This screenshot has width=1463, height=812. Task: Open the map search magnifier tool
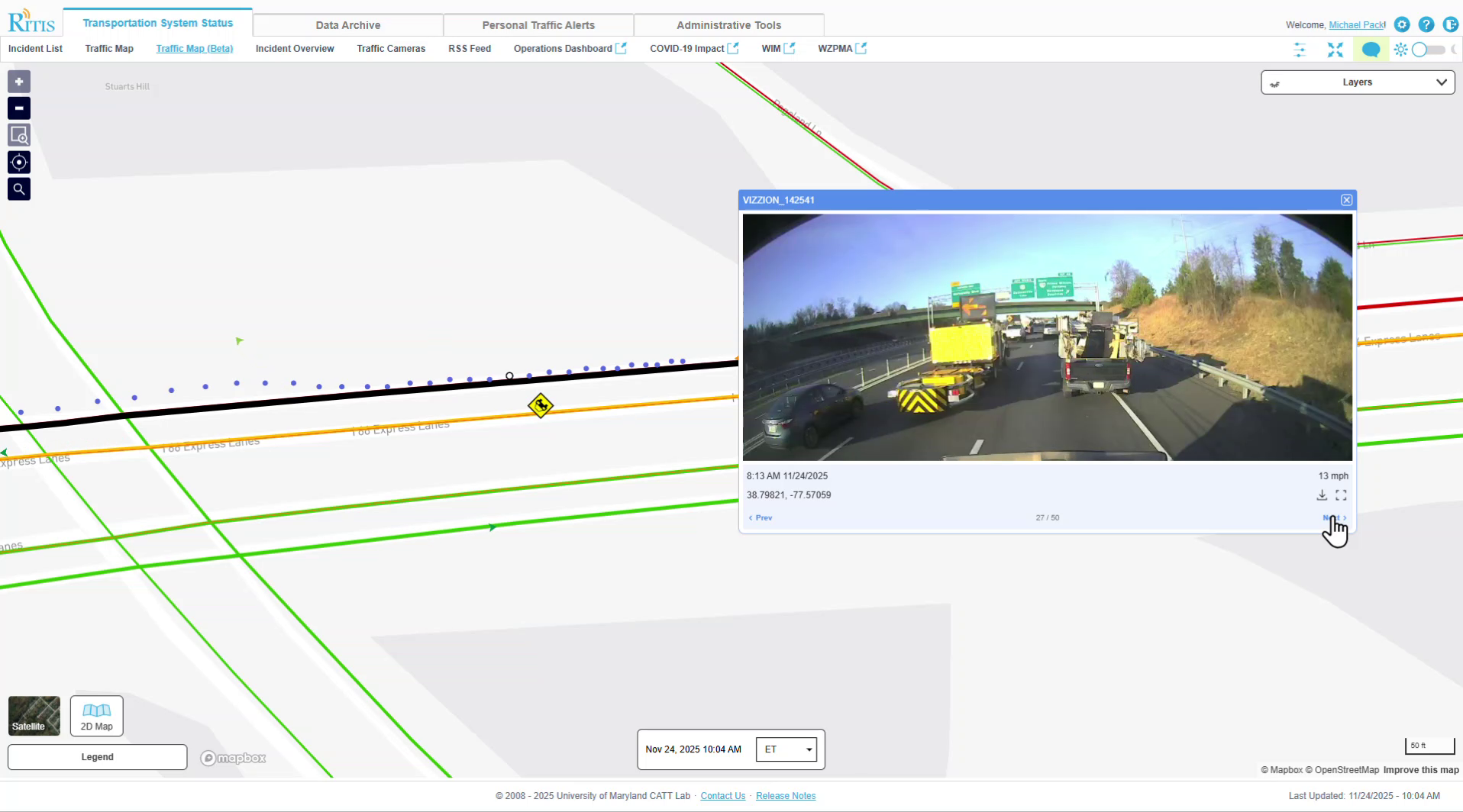(x=19, y=188)
